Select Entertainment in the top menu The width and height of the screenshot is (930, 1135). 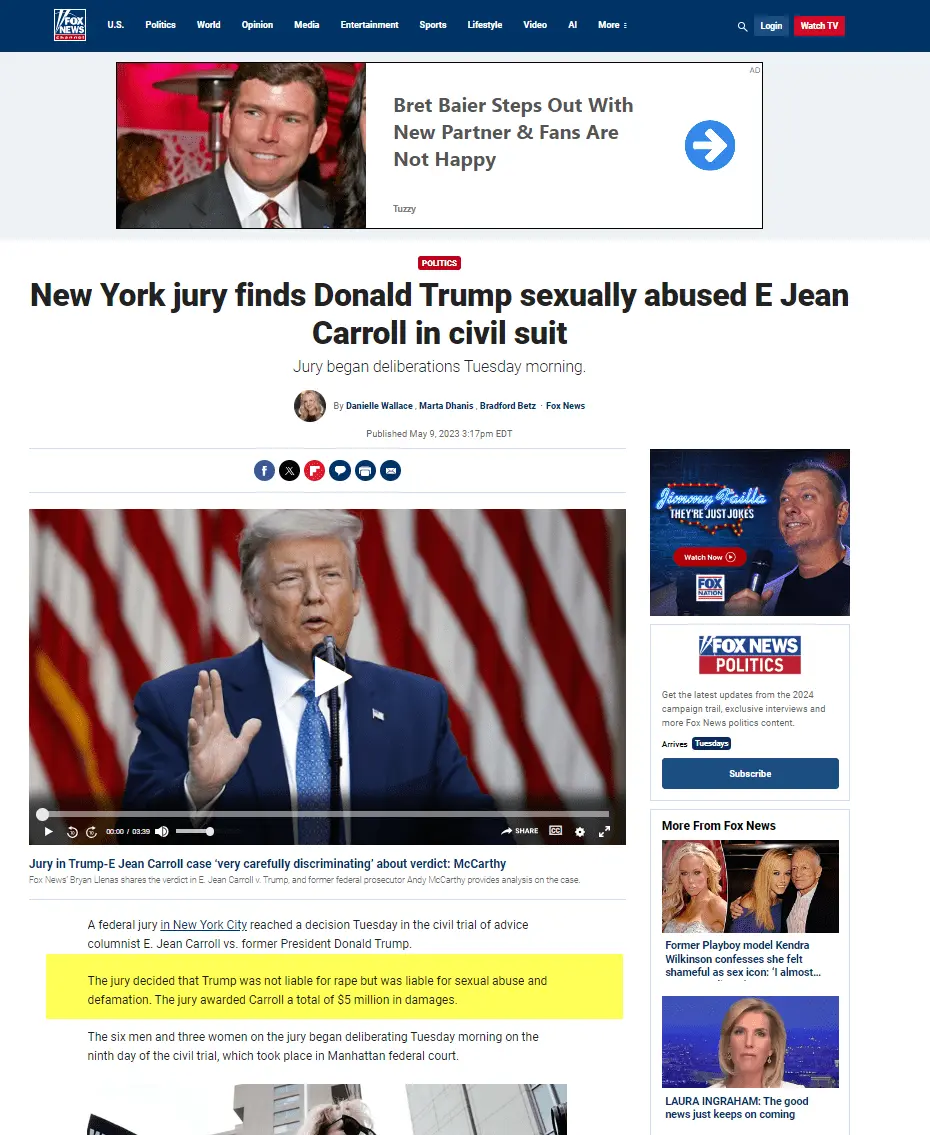[x=369, y=25]
